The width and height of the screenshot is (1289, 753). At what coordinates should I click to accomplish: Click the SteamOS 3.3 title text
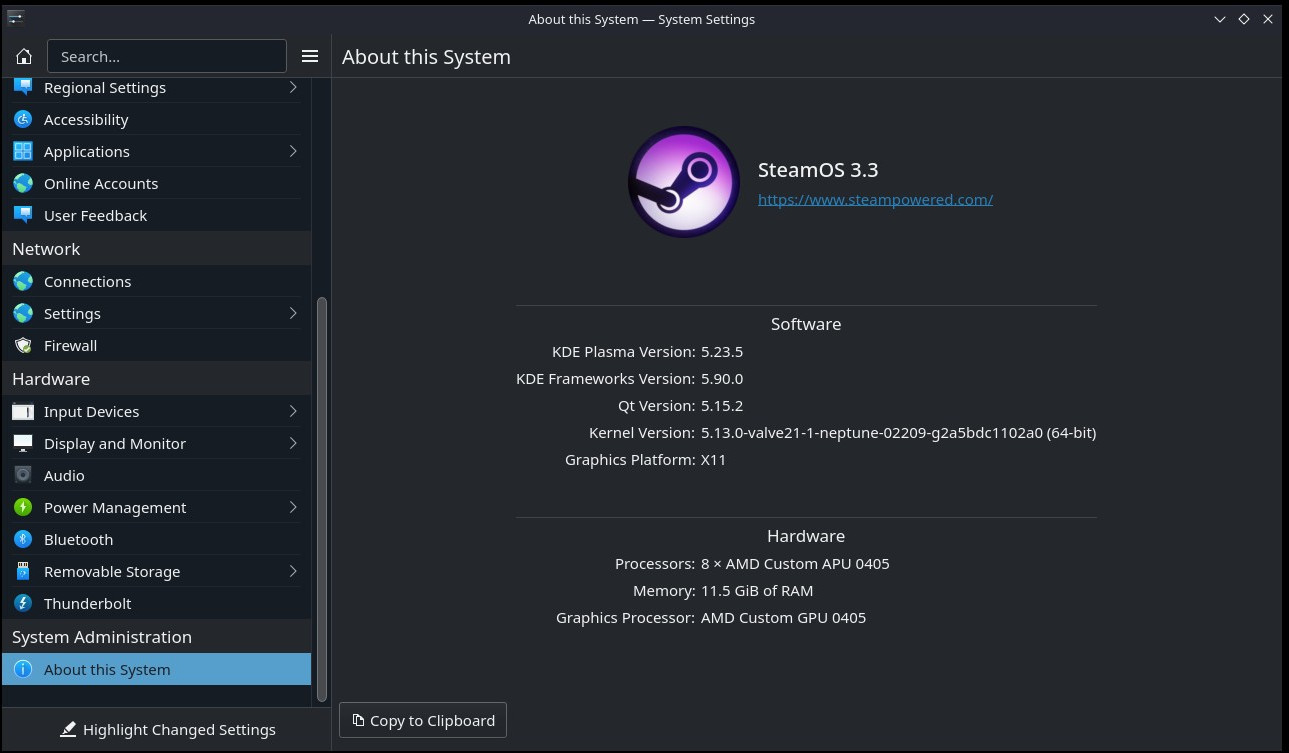pyautogui.click(x=818, y=170)
